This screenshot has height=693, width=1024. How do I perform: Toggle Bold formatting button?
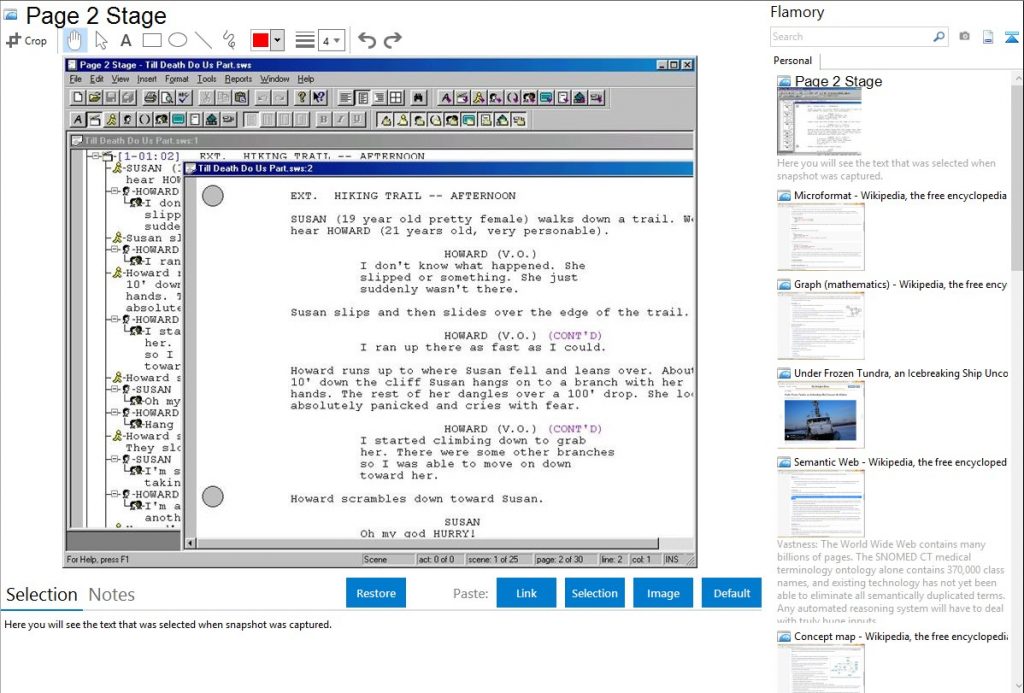(x=323, y=120)
